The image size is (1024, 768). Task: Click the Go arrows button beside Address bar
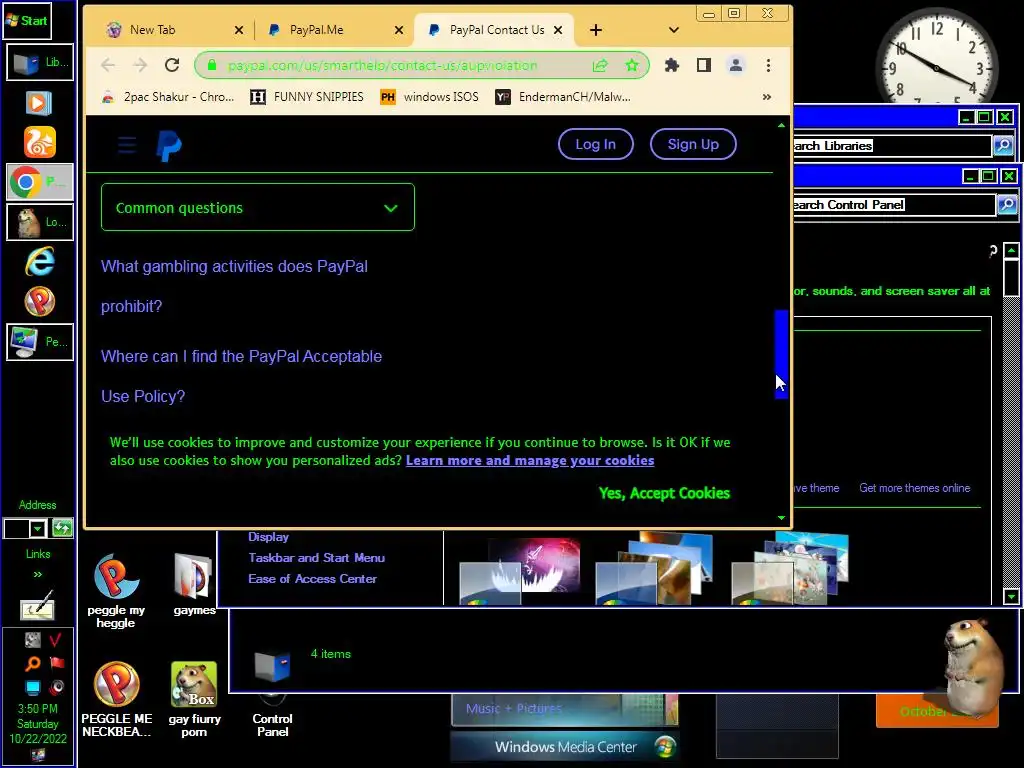pos(62,528)
